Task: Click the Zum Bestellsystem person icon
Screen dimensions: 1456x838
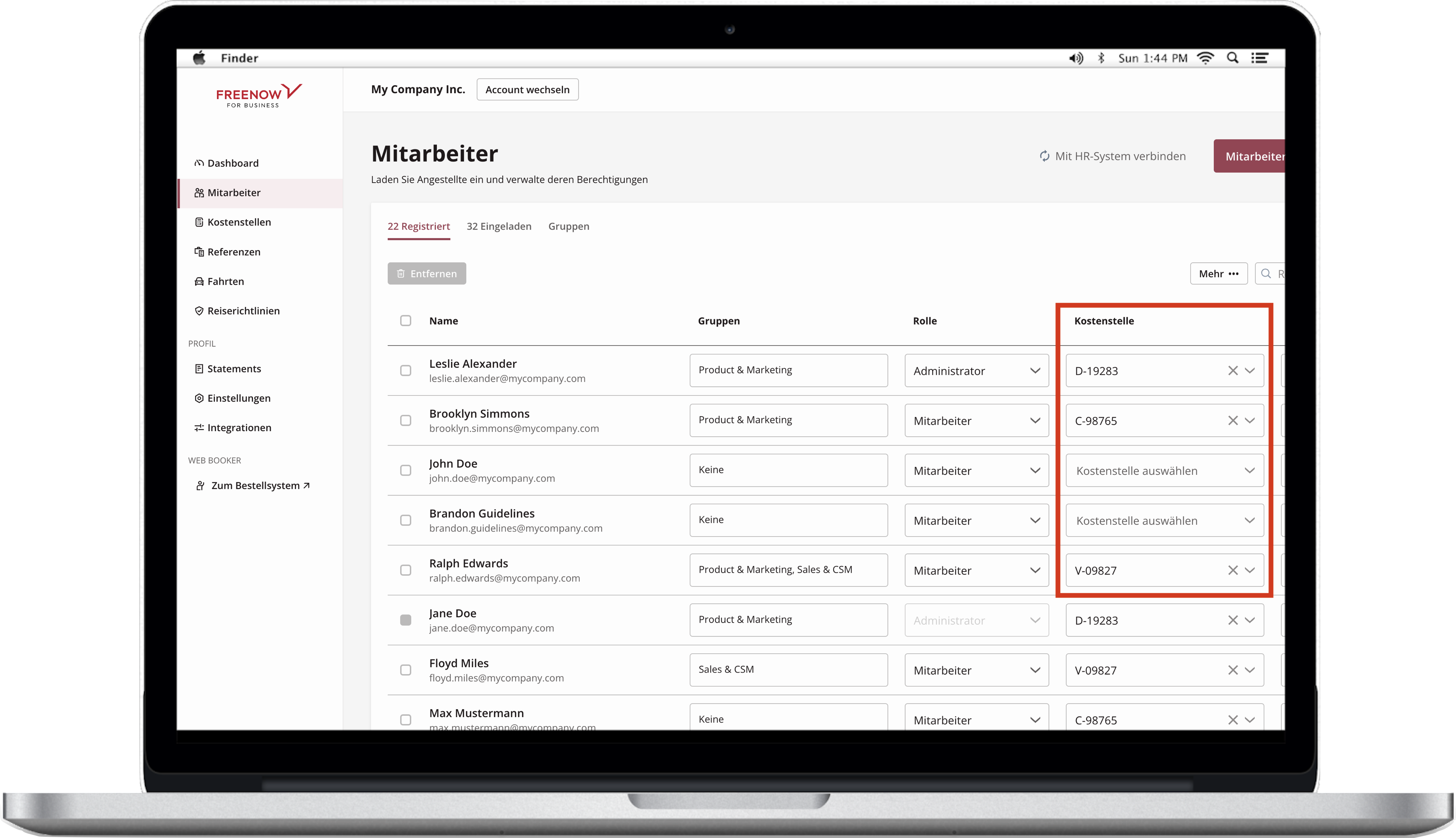Action: 200,486
